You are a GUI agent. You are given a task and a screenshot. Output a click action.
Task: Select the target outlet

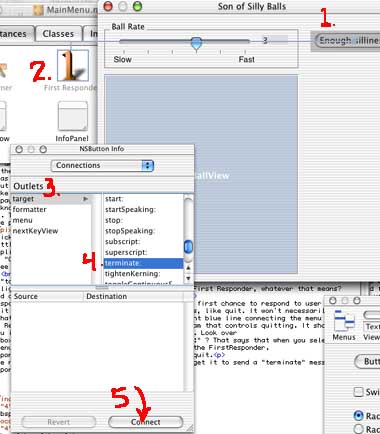pos(51,199)
